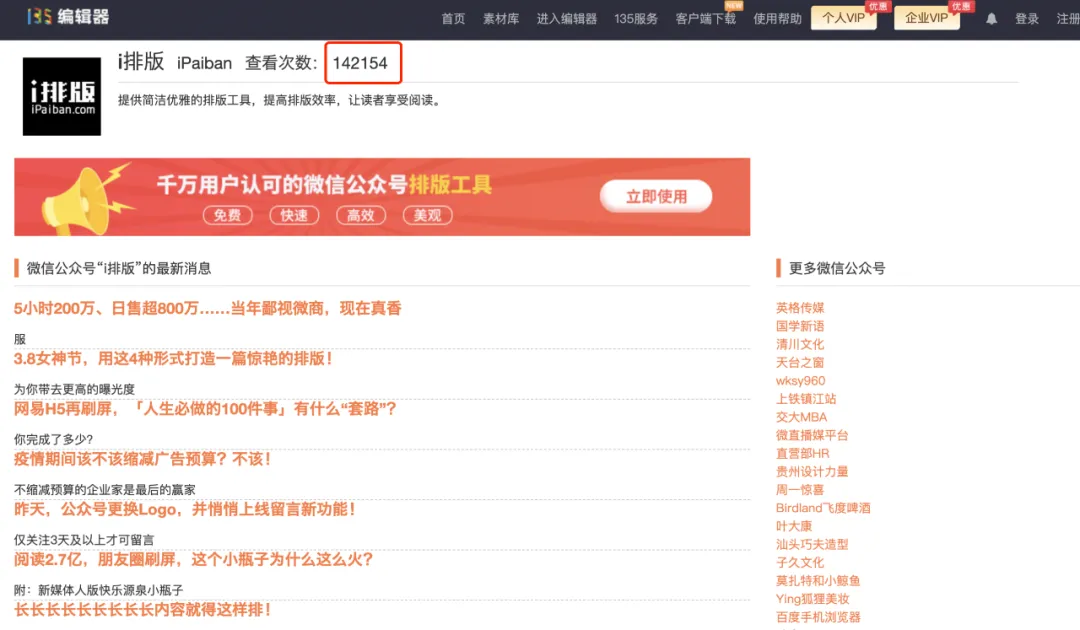The height and width of the screenshot is (630, 1080).
Task: Open the 素材库 nav item
Action: 501,19
